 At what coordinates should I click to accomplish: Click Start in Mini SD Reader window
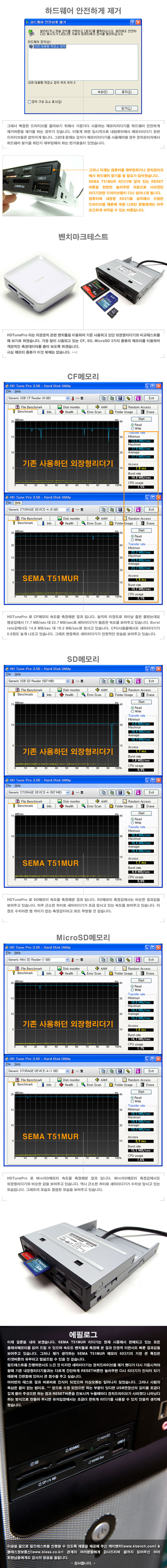click(x=141, y=980)
